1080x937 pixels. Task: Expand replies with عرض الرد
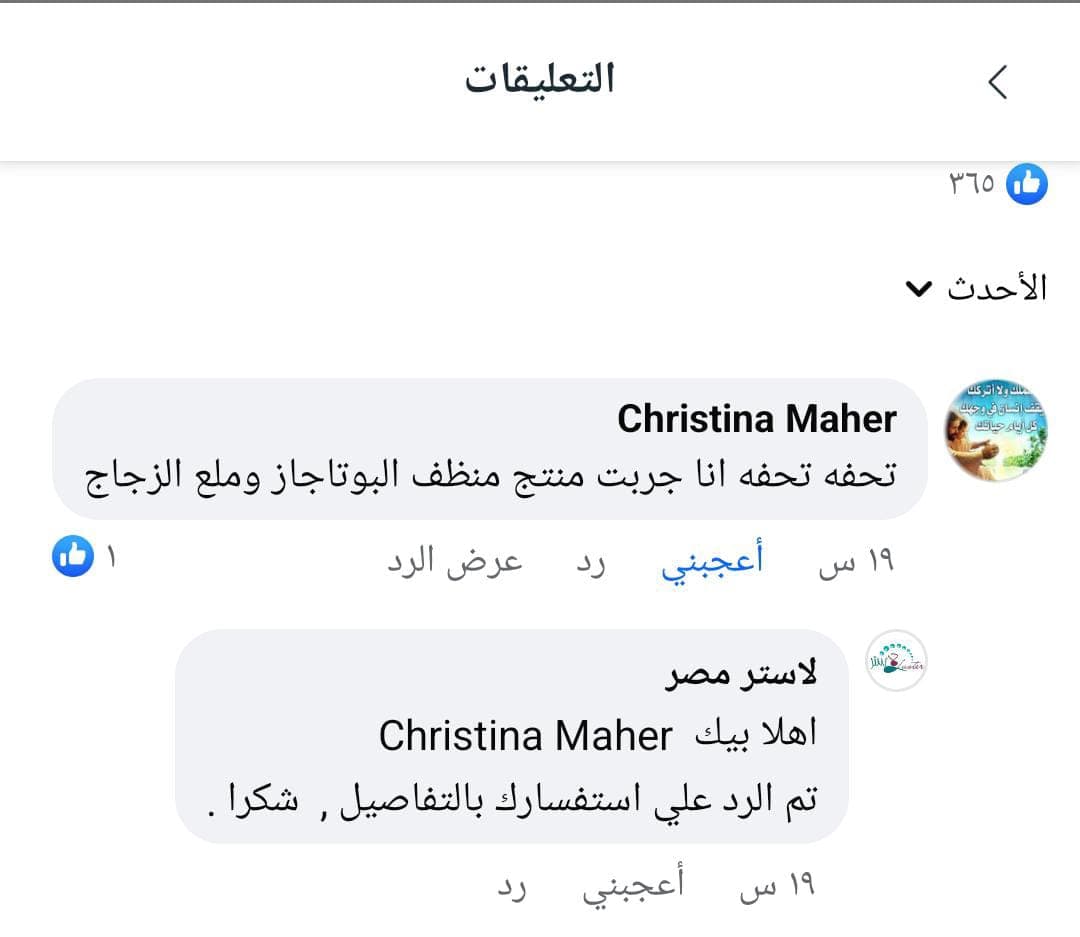click(455, 561)
